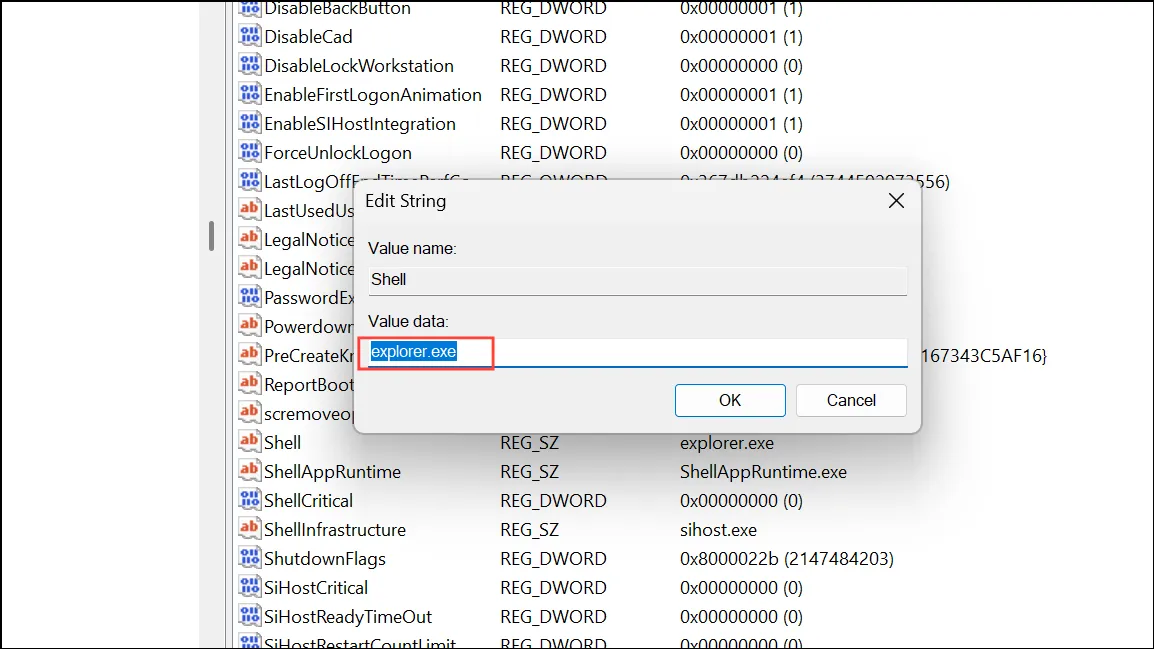Click the PowerdownAfterShutdown string icon
The height and width of the screenshot is (649, 1154).
[249, 326]
